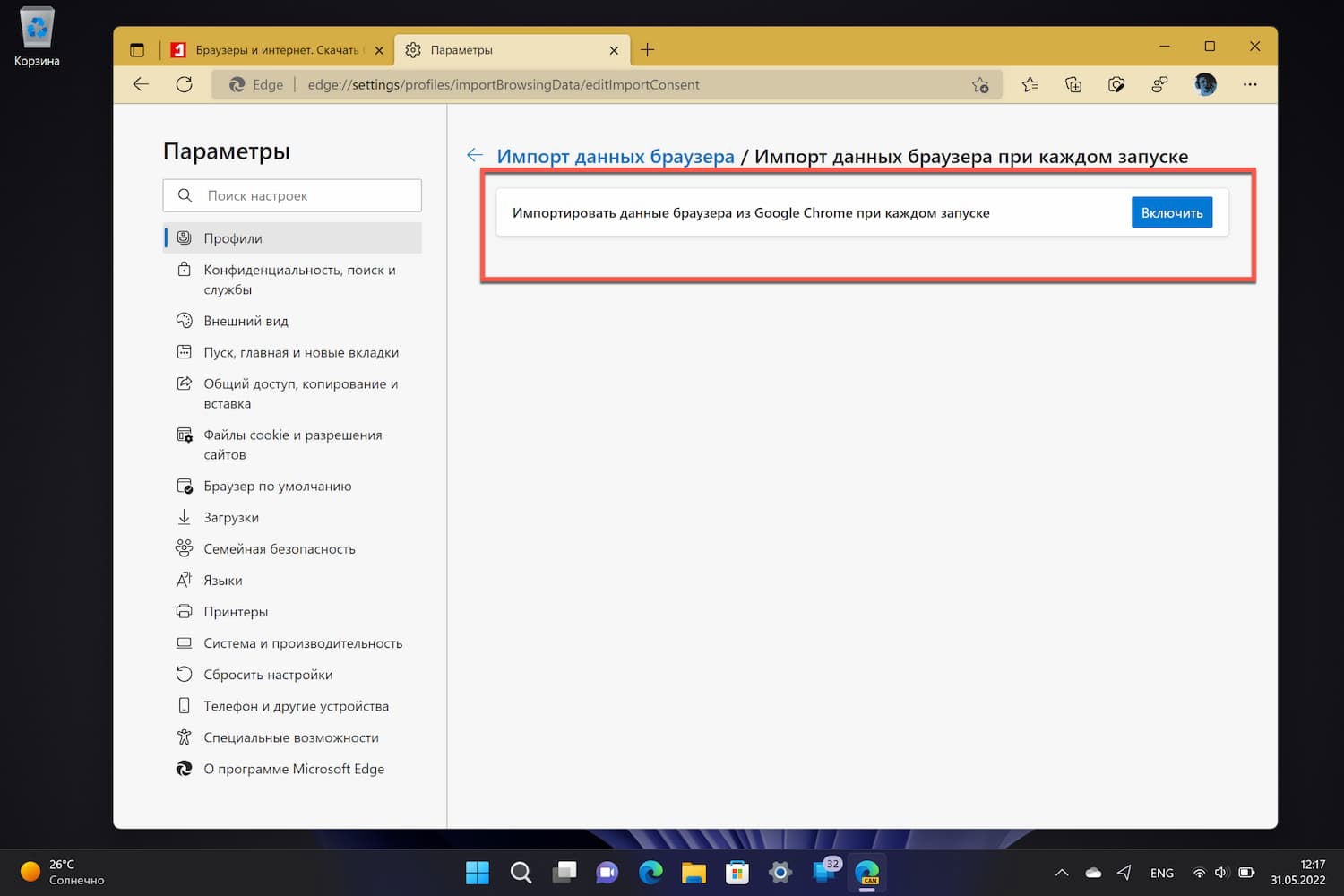Open a new browser tab

click(647, 49)
